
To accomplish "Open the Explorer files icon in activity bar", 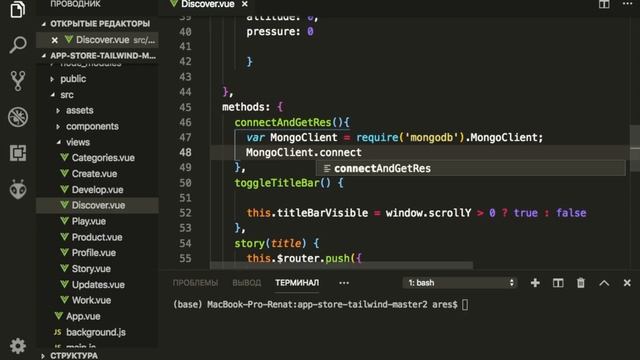I will tap(18, 9).
